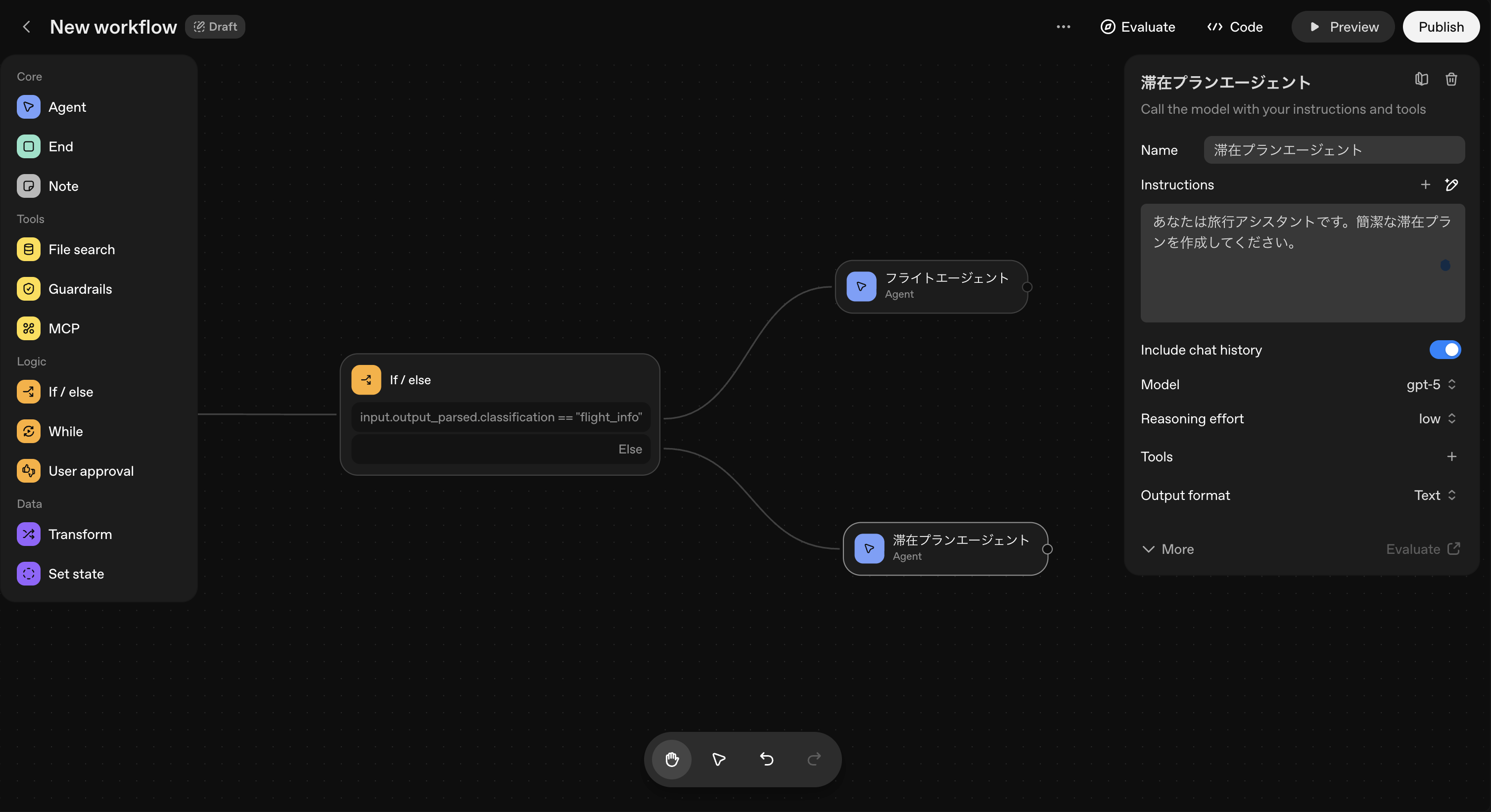The height and width of the screenshot is (812, 1491).
Task: Select Guardrails from the Tools list
Action: [80, 289]
